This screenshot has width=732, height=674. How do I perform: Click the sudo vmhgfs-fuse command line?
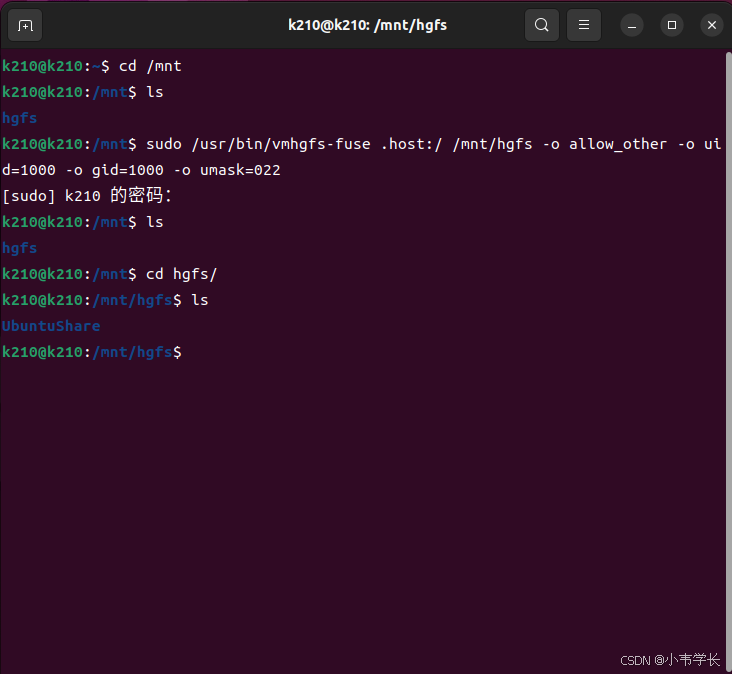(x=362, y=157)
